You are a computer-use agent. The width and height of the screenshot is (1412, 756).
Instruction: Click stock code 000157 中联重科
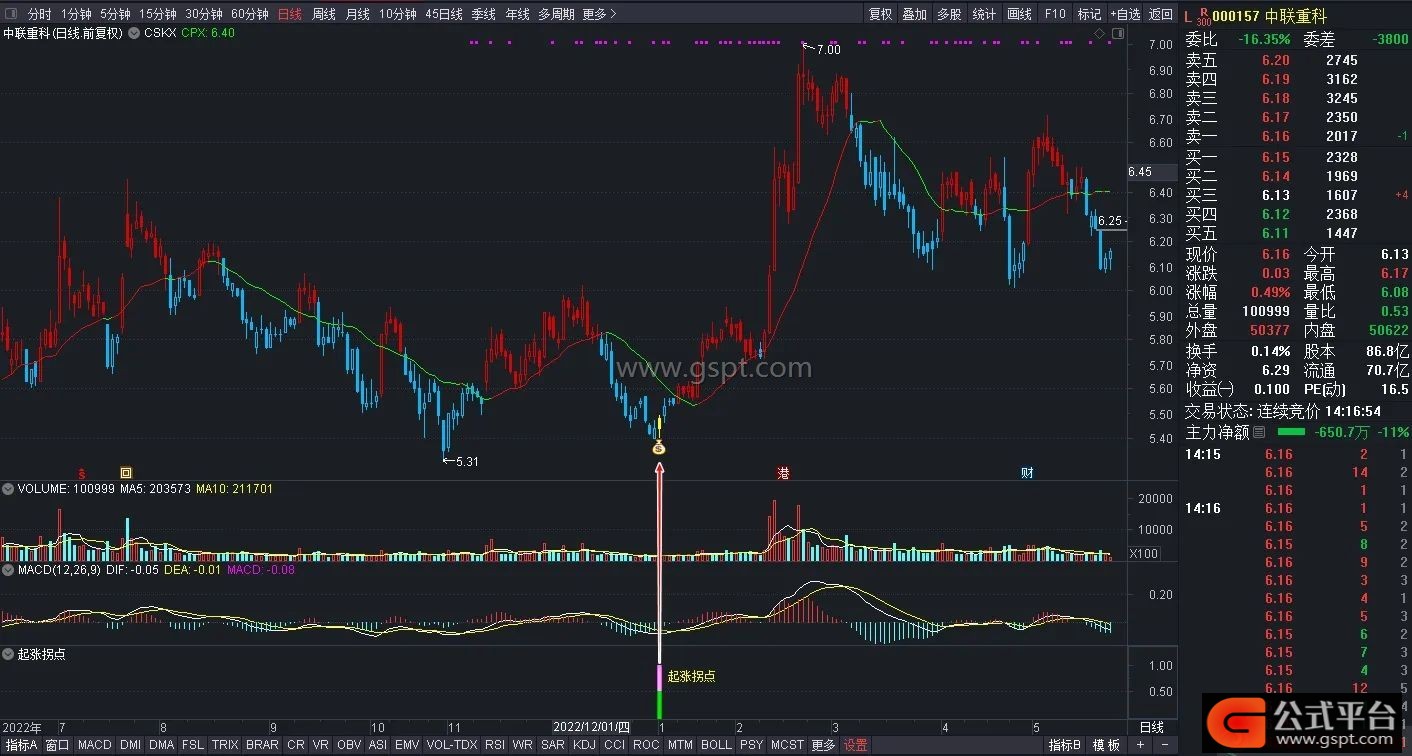(x=1270, y=15)
